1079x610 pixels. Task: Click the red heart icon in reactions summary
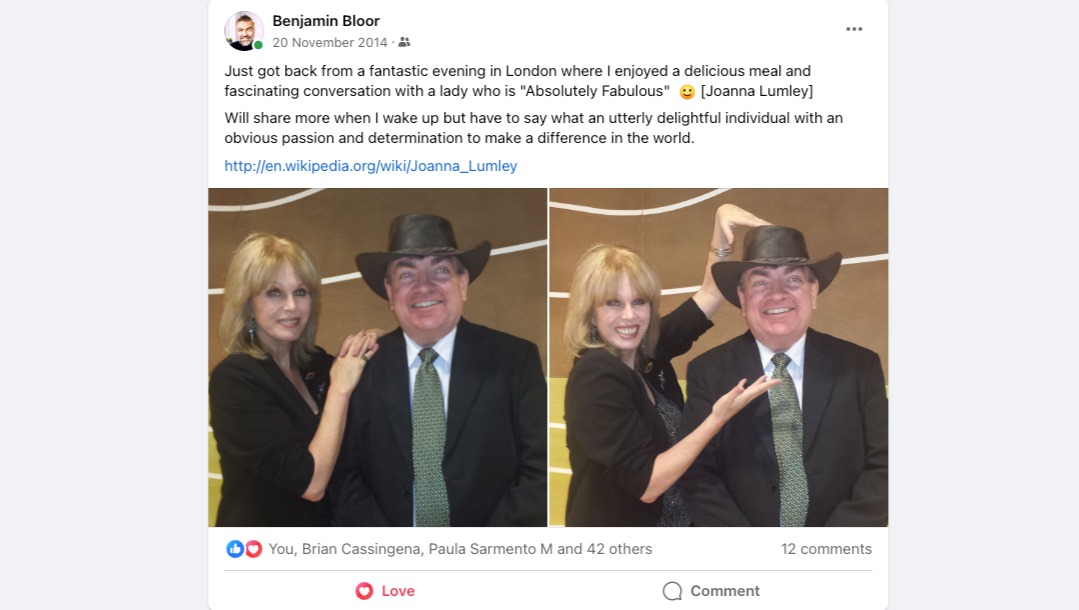tap(253, 549)
